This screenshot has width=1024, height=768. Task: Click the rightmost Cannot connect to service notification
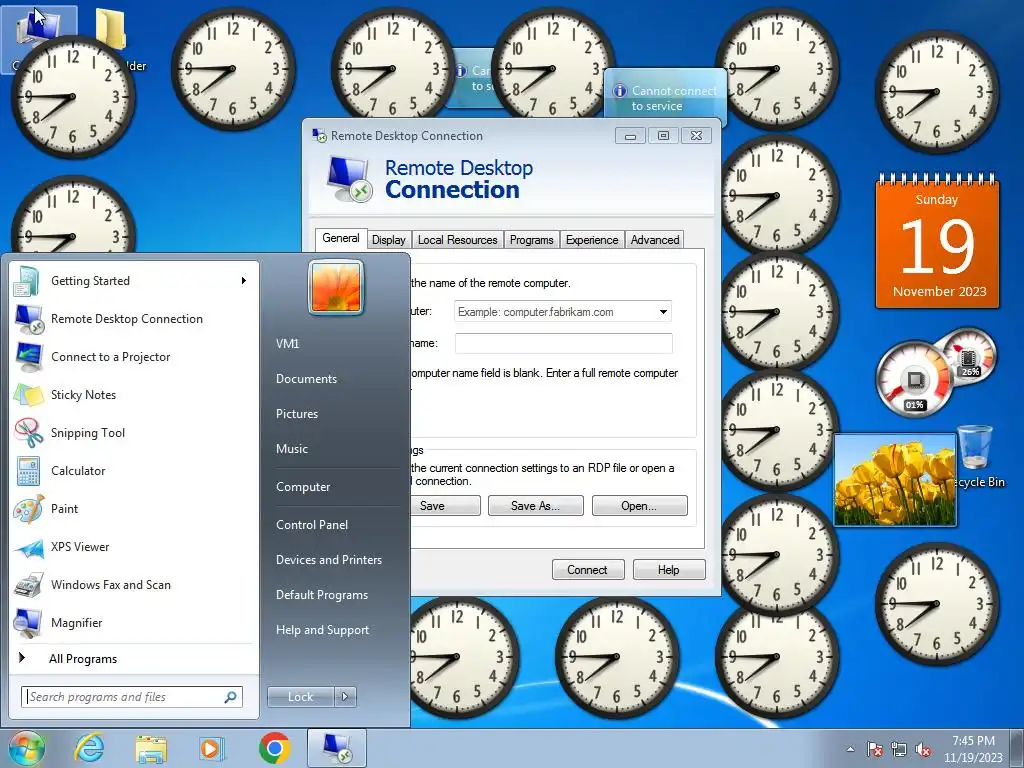(x=665, y=98)
